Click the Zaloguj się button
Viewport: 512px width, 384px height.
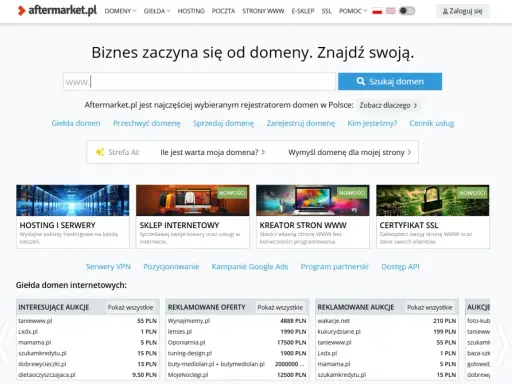[x=463, y=11]
